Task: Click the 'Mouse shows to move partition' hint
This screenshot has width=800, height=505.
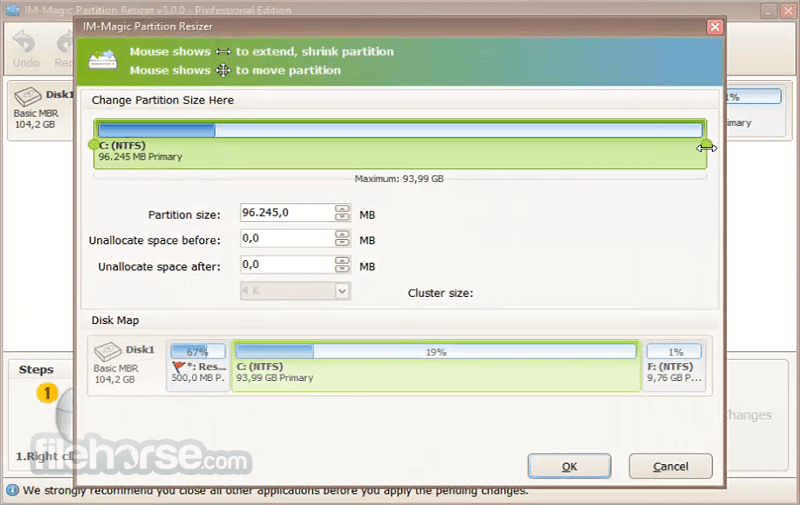Action: tap(235, 70)
